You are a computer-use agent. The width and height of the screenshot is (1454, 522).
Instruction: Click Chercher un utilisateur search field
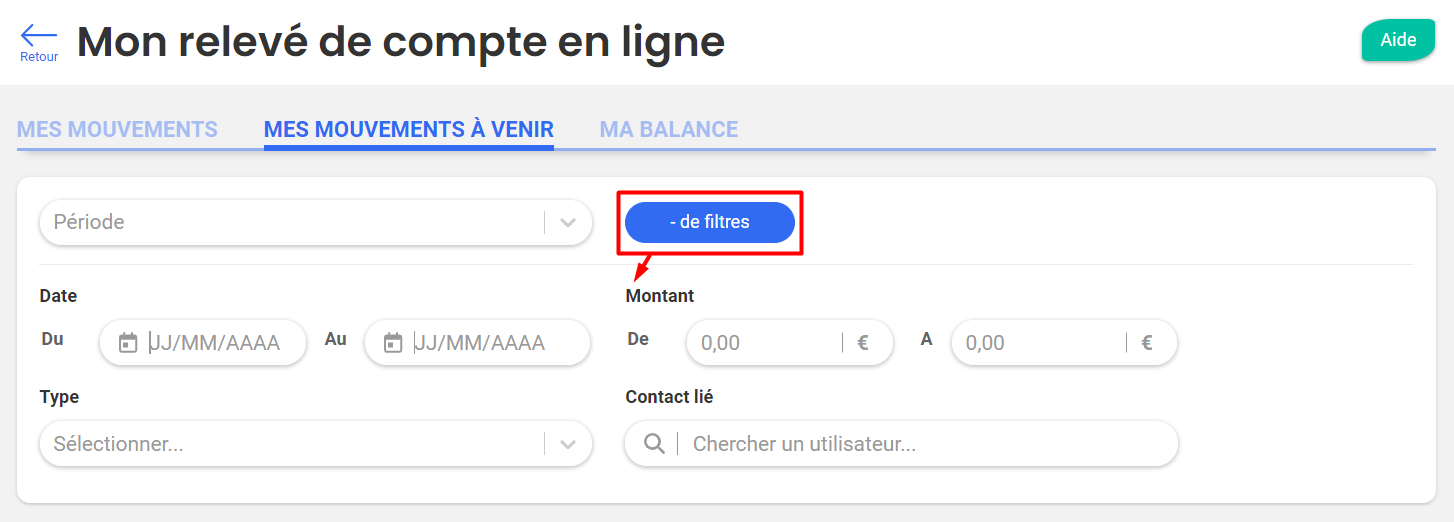pos(901,444)
